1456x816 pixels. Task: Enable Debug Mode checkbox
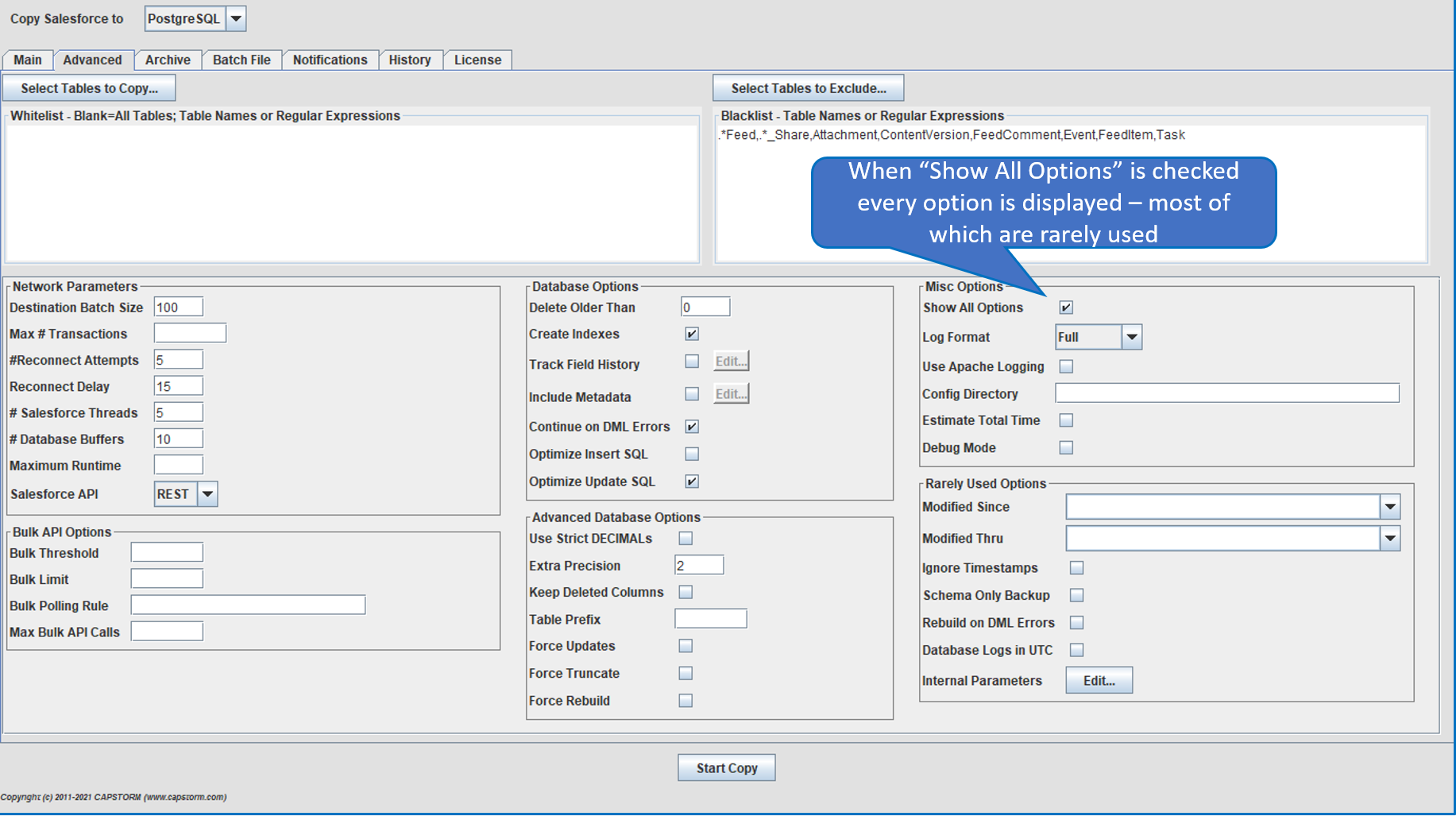coord(1066,448)
